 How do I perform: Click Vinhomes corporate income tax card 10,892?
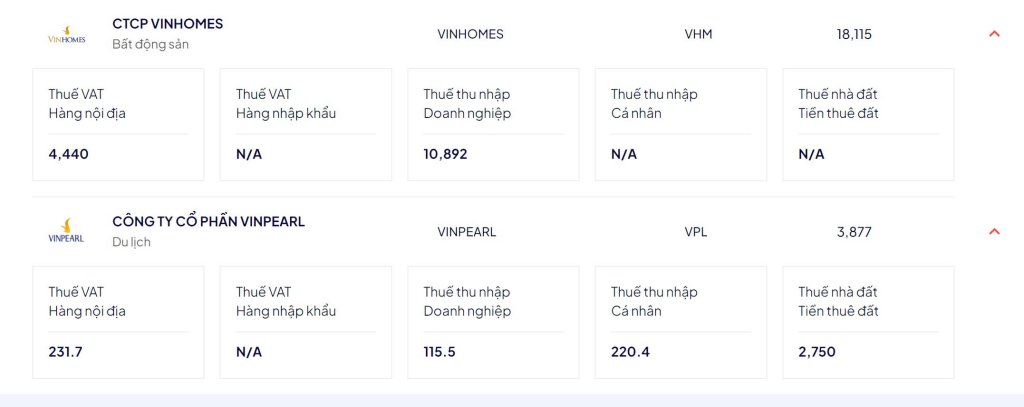pos(493,124)
